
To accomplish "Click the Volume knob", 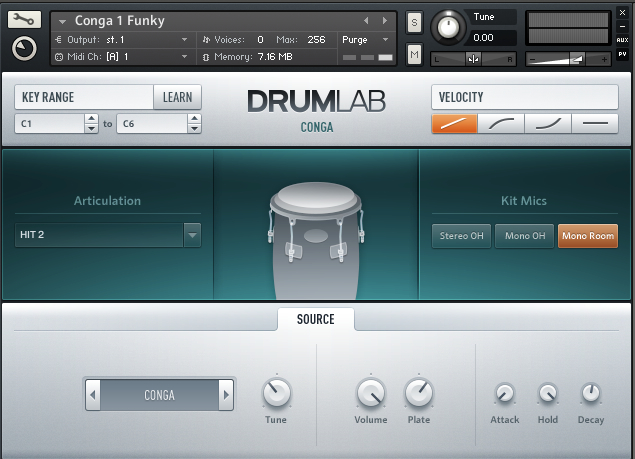I will [371, 392].
